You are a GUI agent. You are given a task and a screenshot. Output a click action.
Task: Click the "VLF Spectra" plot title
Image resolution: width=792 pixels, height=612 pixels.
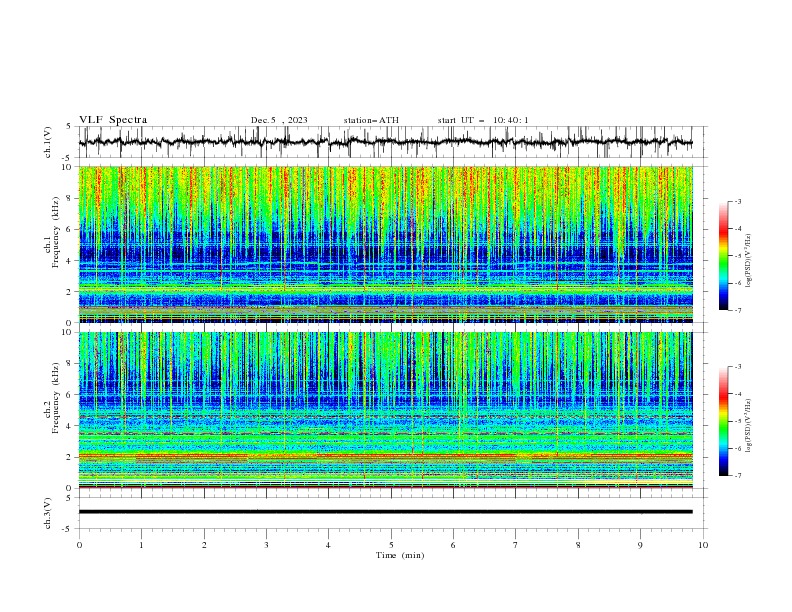coord(113,120)
